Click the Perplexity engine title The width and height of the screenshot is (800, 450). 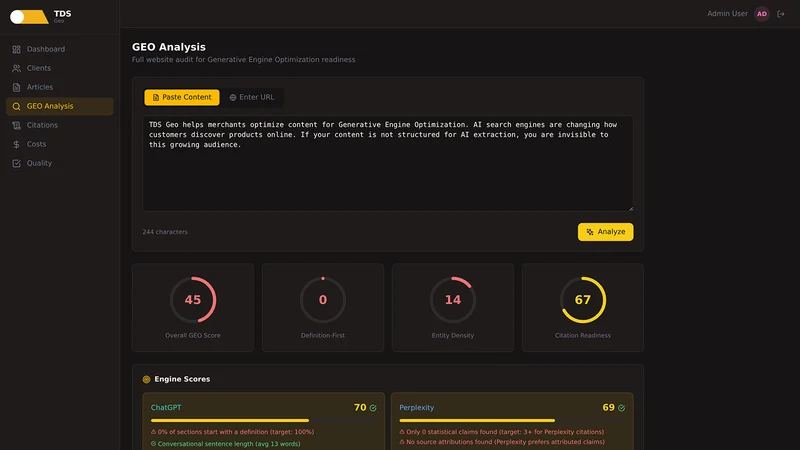point(416,408)
